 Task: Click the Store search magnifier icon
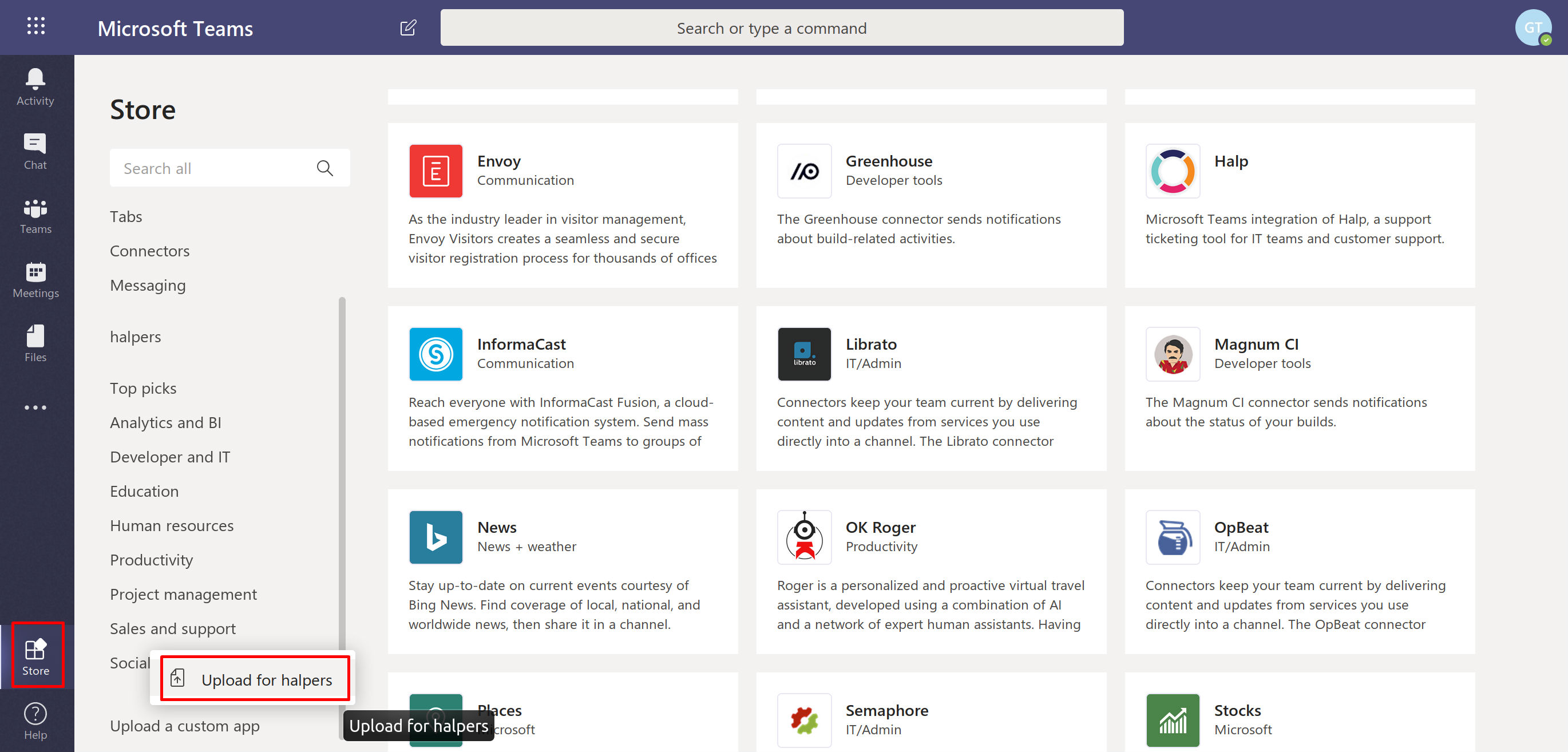click(x=325, y=168)
